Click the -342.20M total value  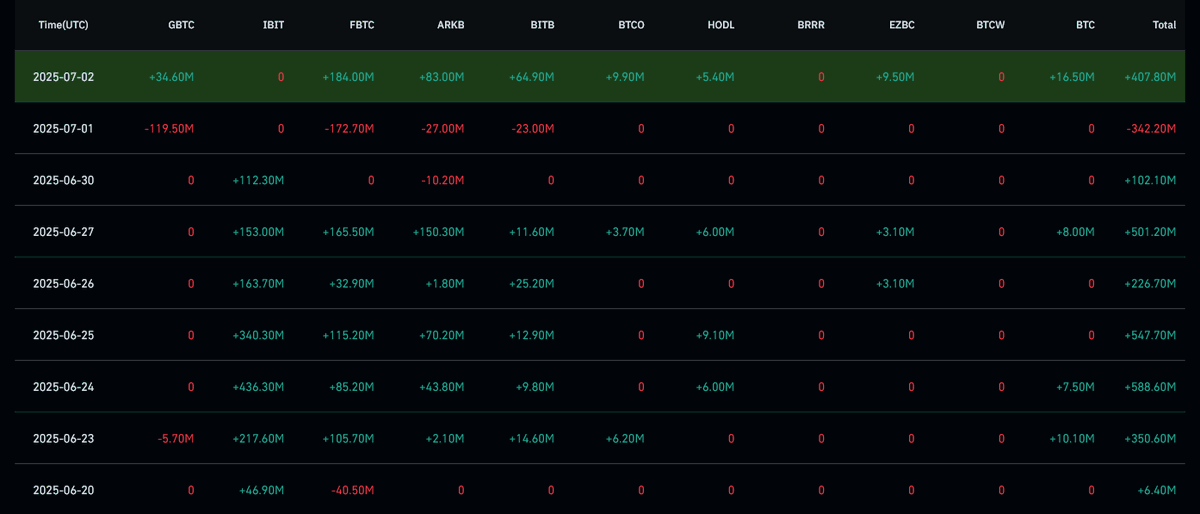(1150, 129)
